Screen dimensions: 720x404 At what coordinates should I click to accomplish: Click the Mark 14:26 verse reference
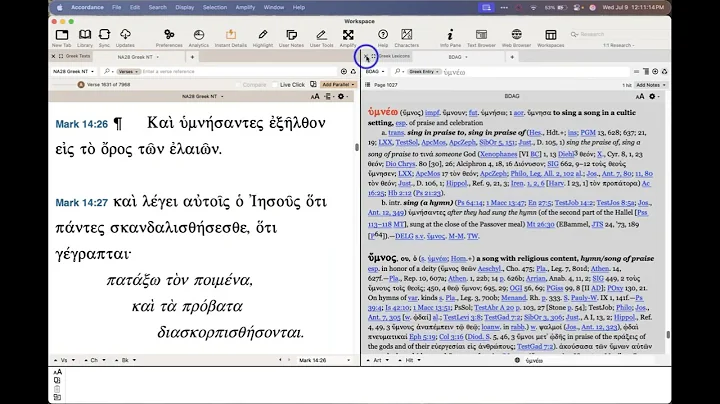(x=81, y=124)
